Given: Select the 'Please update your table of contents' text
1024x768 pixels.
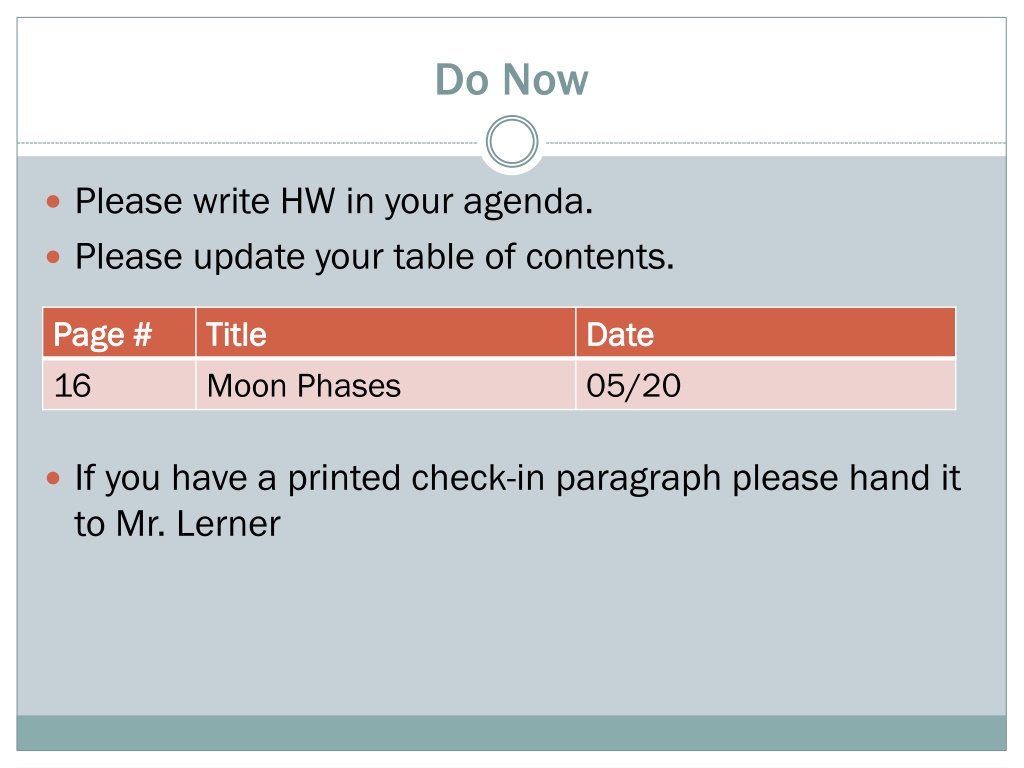Looking at the screenshot, I should 374,257.
